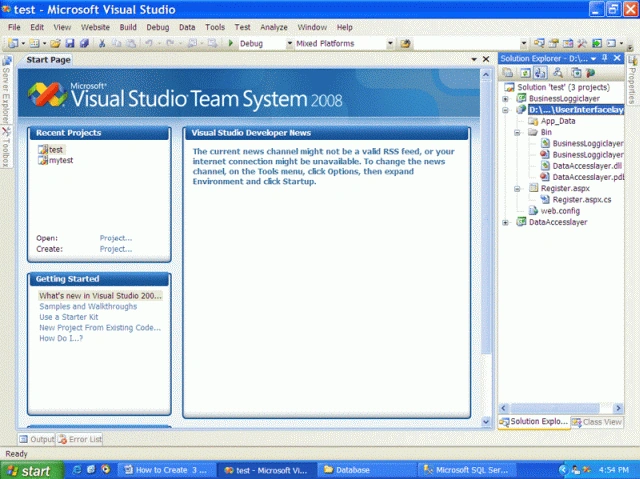640x479 pixels.
Task: Collapse the Bin folder node
Action: (517, 133)
